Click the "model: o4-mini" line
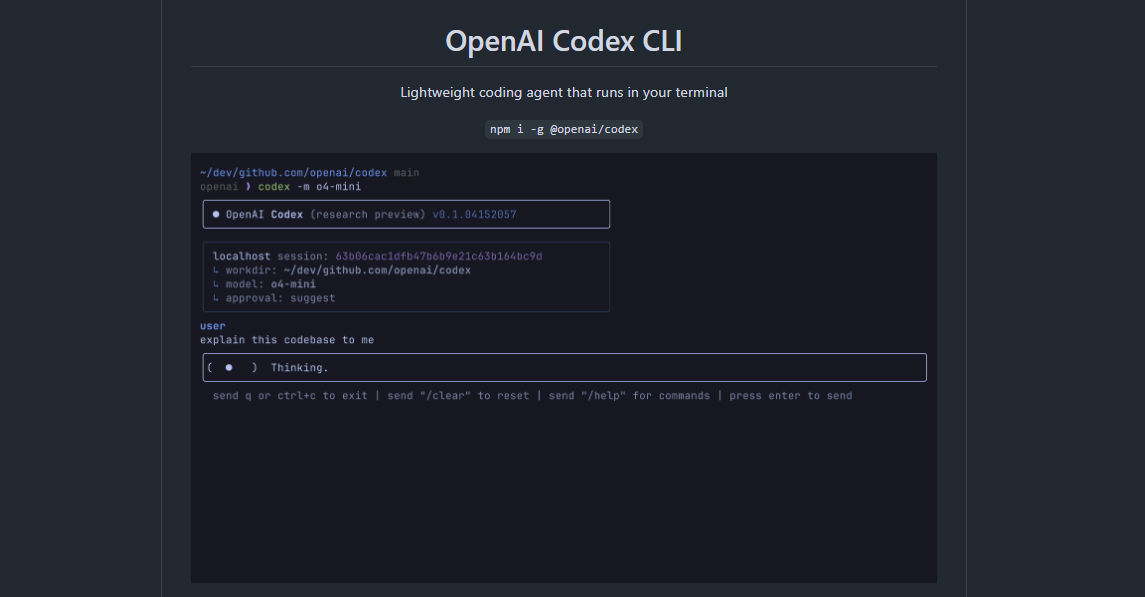 [x=264, y=284]
